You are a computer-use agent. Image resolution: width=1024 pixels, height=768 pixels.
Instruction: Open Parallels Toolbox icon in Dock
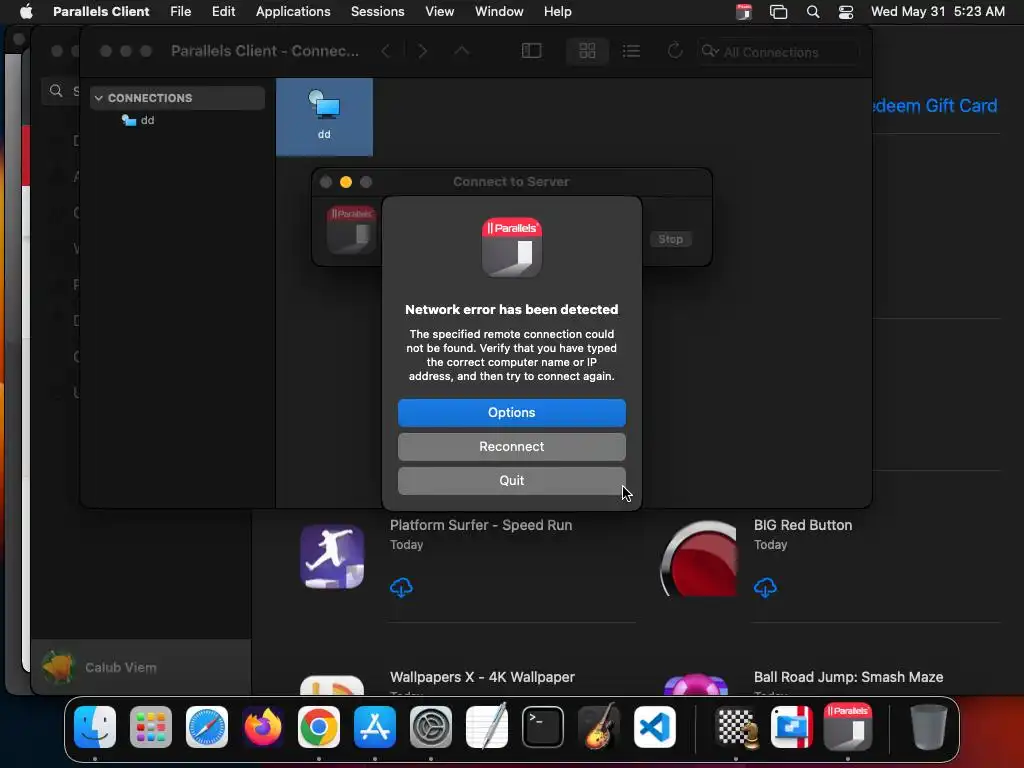(792, 727)
